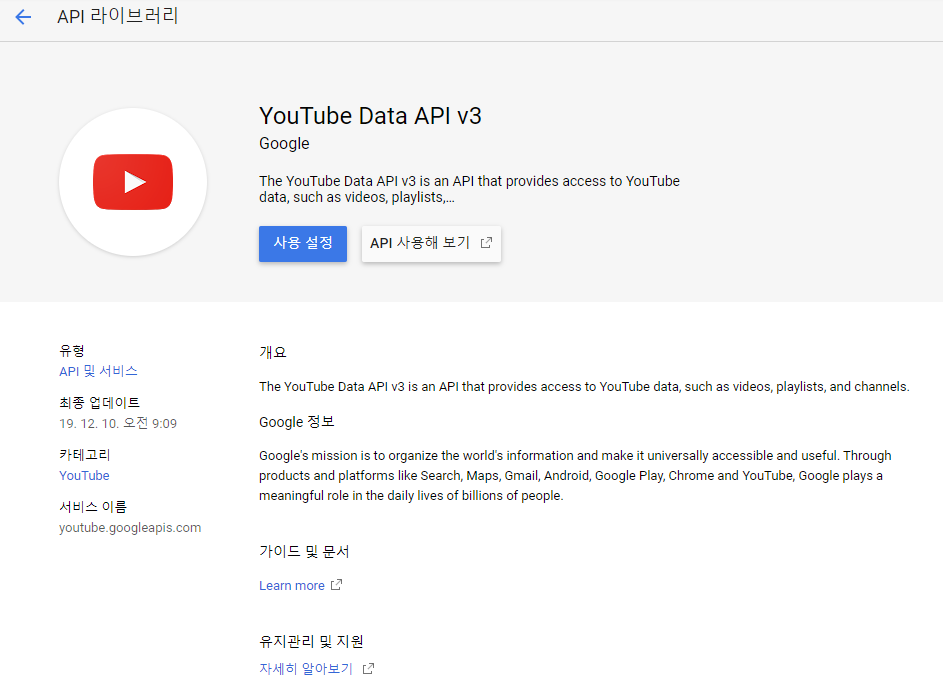Click the API 라이브러리 header title
Image resolution: width=943 pixels, height=683 pixels.
[117, 16]
